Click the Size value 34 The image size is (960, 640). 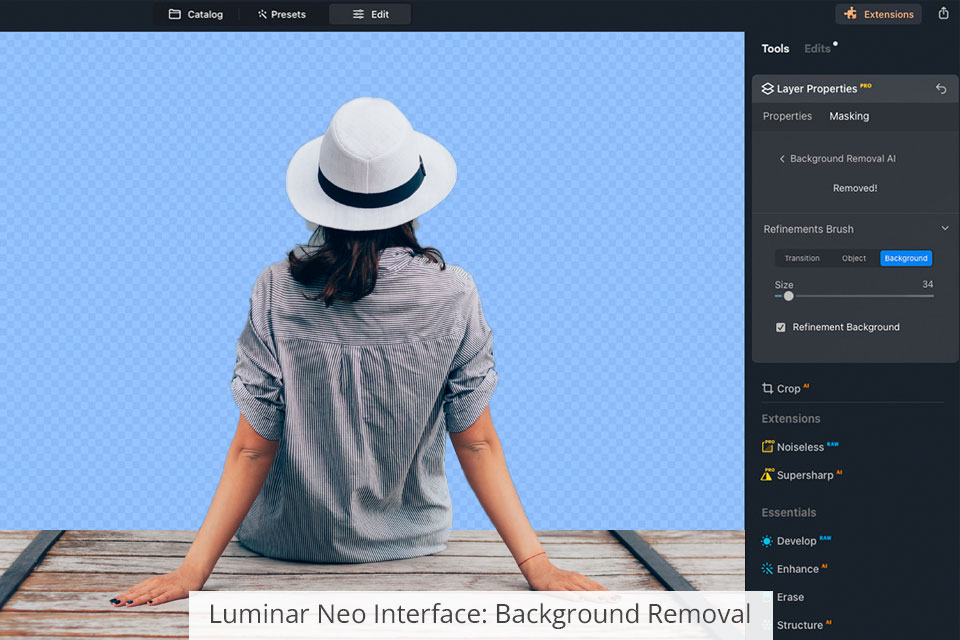928,284
